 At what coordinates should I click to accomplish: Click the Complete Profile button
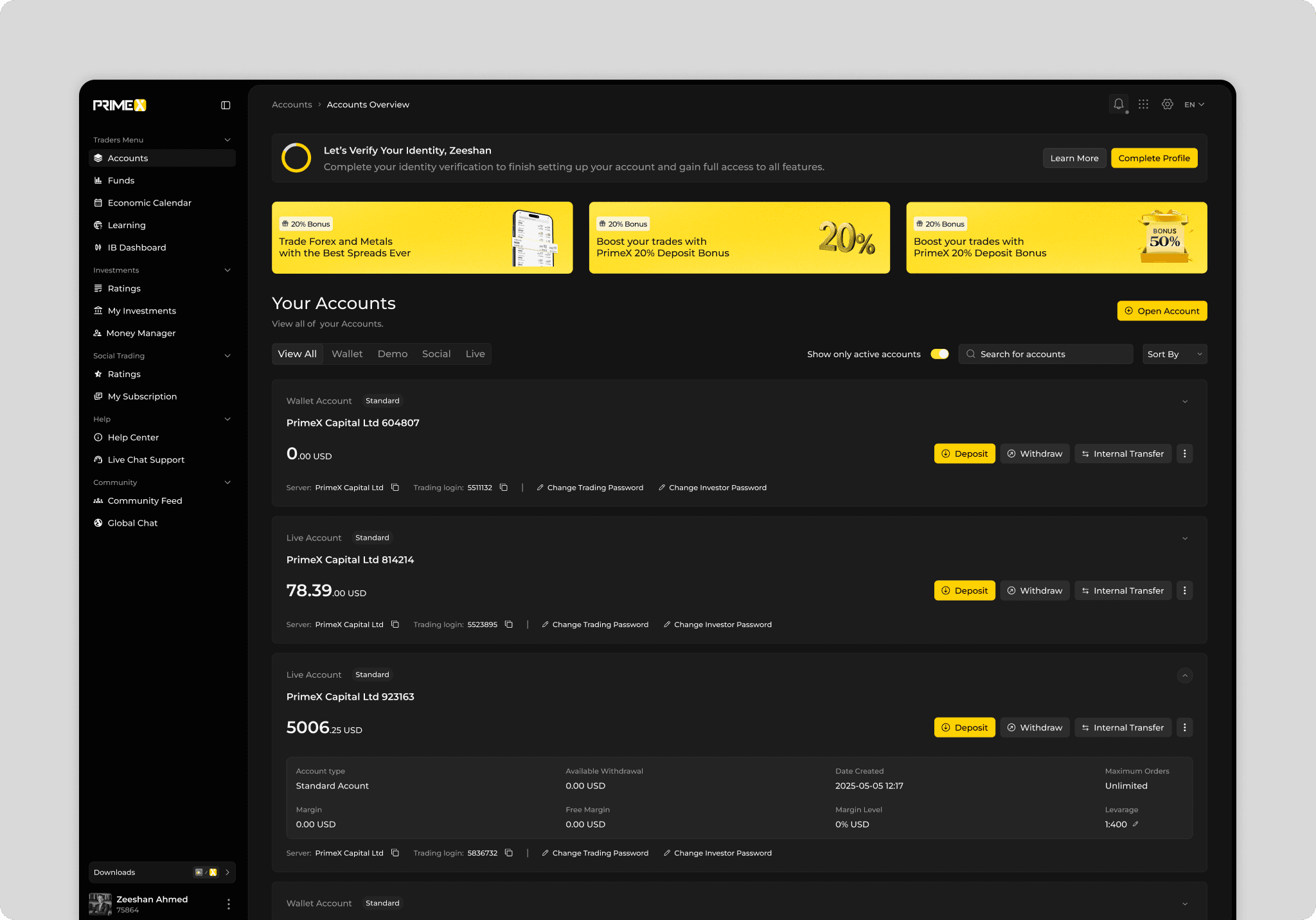click(x=1153, y=158)
